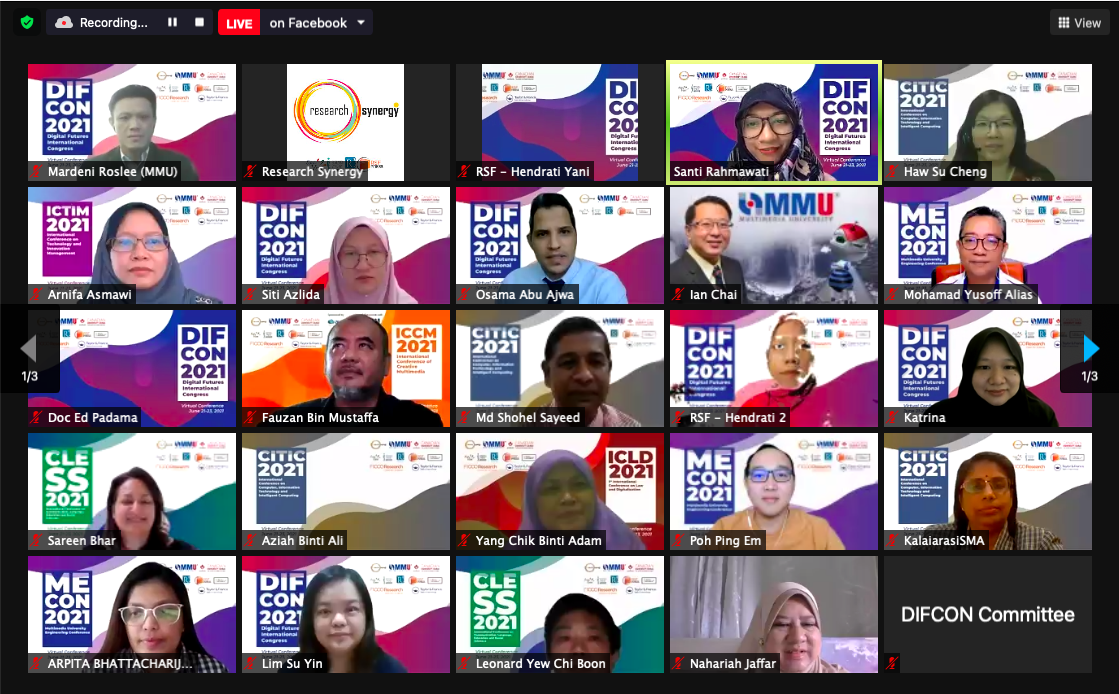
Task: Stop the recording
Action: (199, 22)
